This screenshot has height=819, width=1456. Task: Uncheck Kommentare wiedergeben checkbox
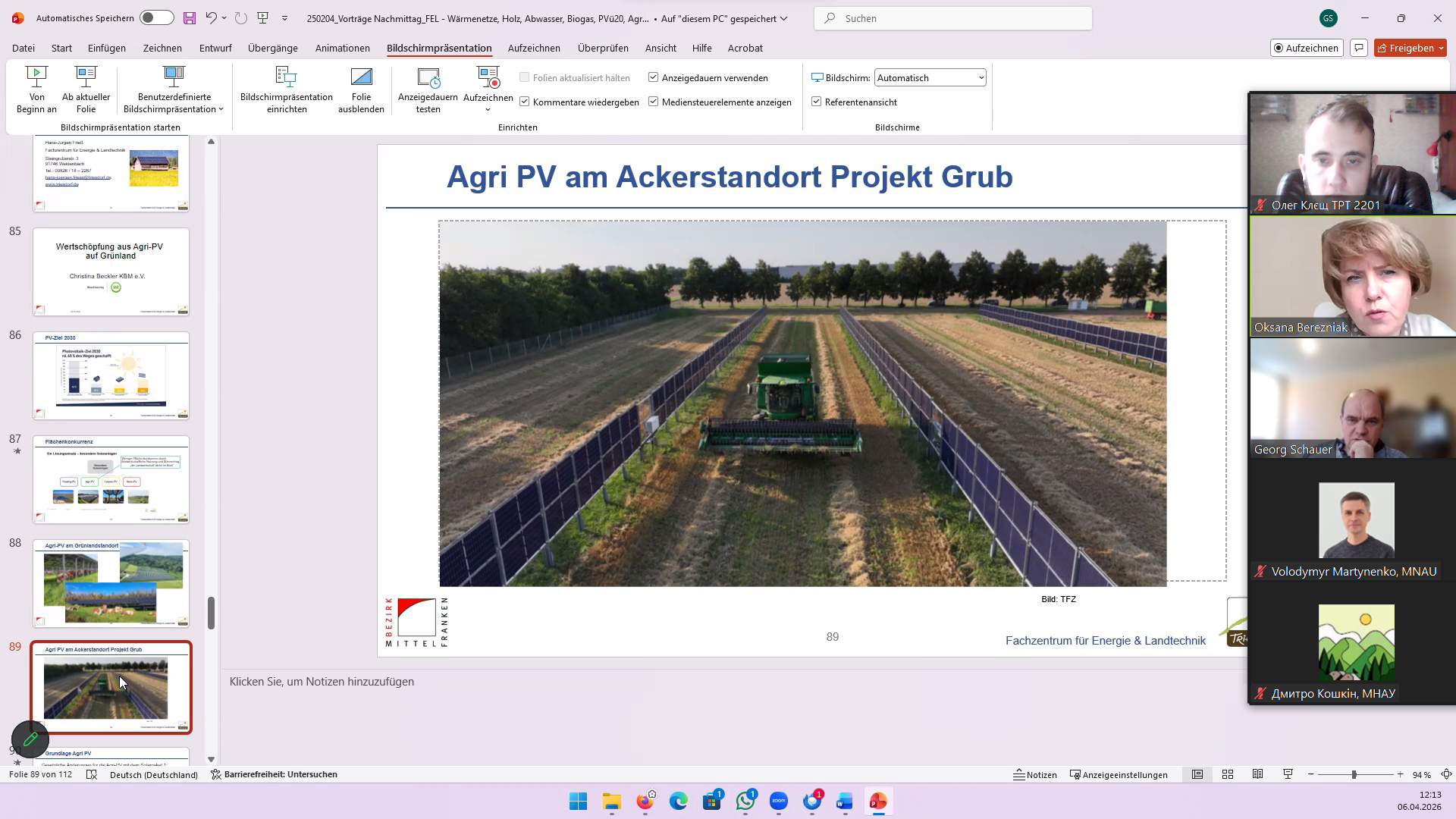click(524, 102)
